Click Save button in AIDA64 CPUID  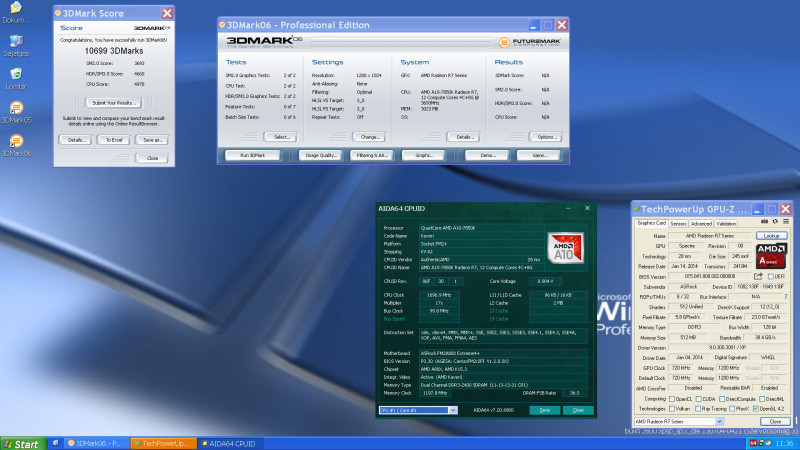544,410
